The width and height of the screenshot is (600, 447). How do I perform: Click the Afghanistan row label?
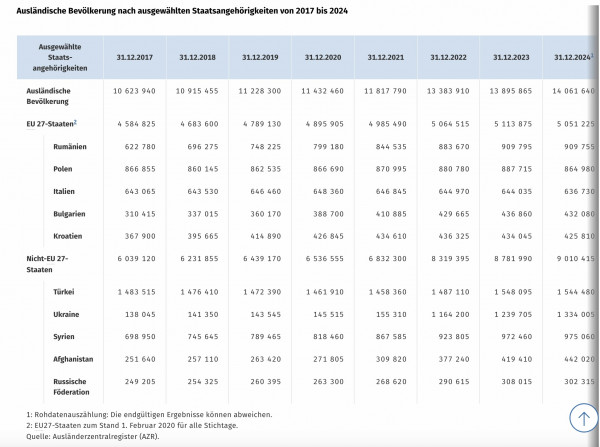(x=73, y=359)
